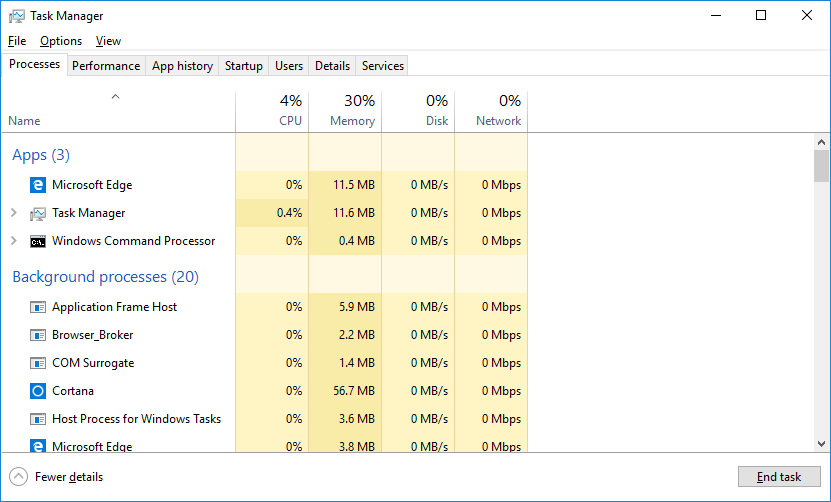
Task: Expand the Task Manager process group
Action: 14,213
